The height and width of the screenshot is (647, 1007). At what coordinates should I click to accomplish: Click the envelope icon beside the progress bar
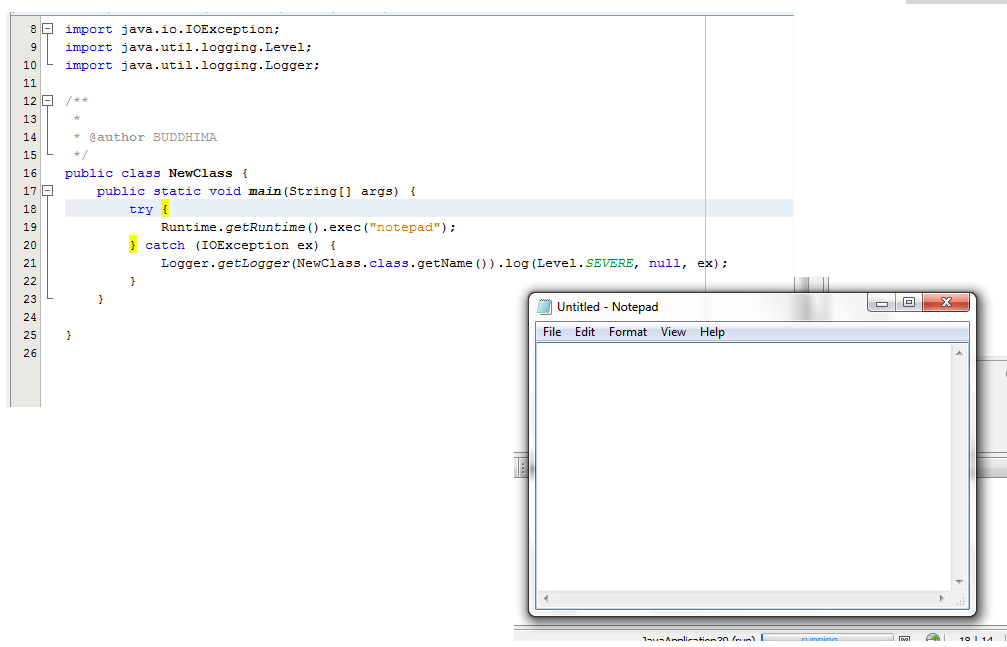[x=903, y=639]
